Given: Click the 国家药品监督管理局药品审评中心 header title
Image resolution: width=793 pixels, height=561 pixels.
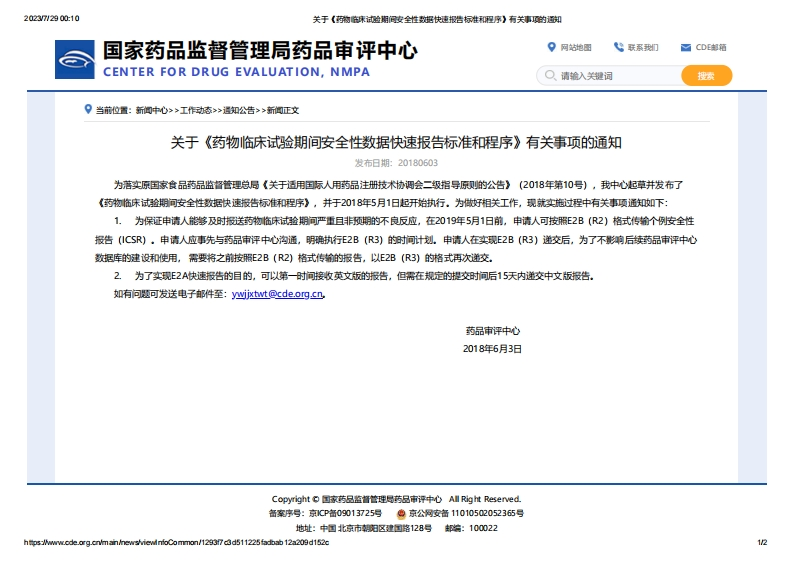Looking at the screenshot, I should click(x=260, y=51).
